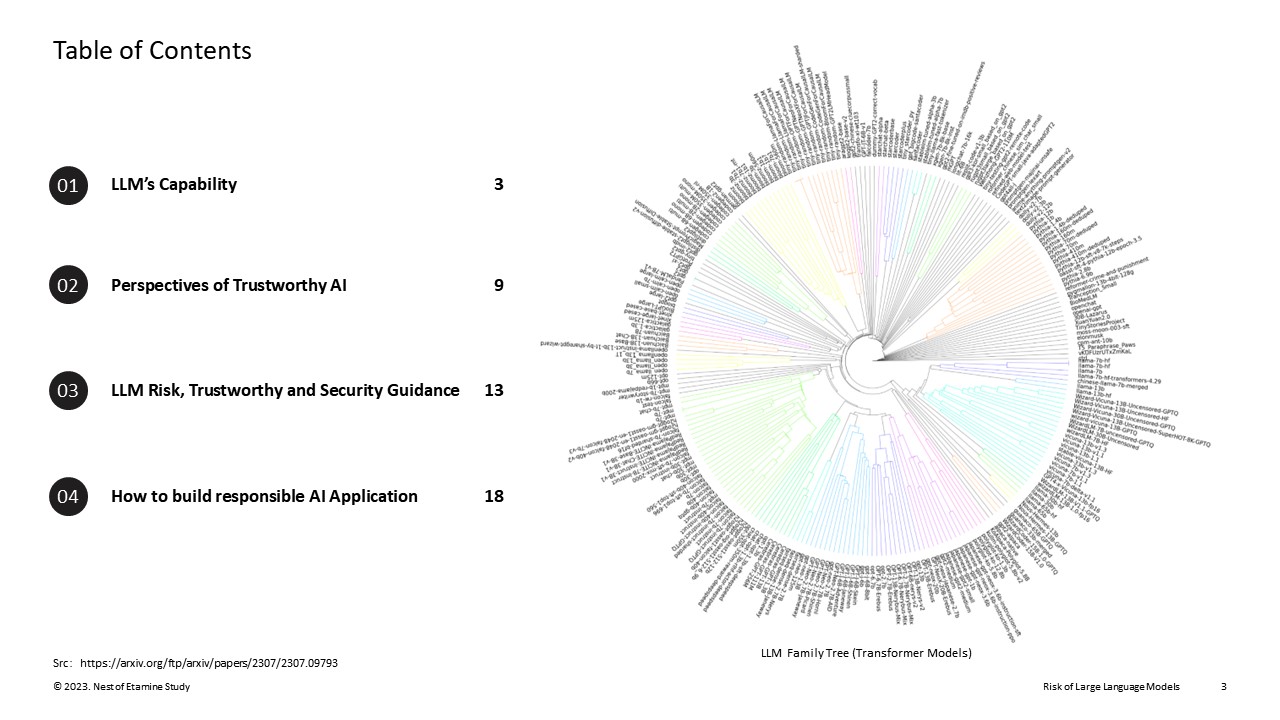Select 'Perspectives of Trustworthy AI' entry
This screenshot has width=1280, height=720.
[x=229, y=285]
